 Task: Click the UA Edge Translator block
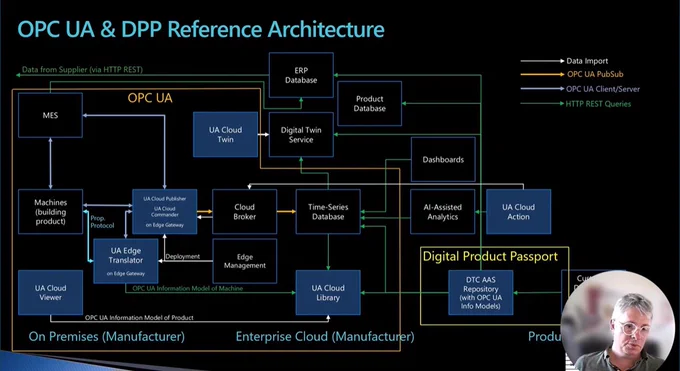[126, 261]
